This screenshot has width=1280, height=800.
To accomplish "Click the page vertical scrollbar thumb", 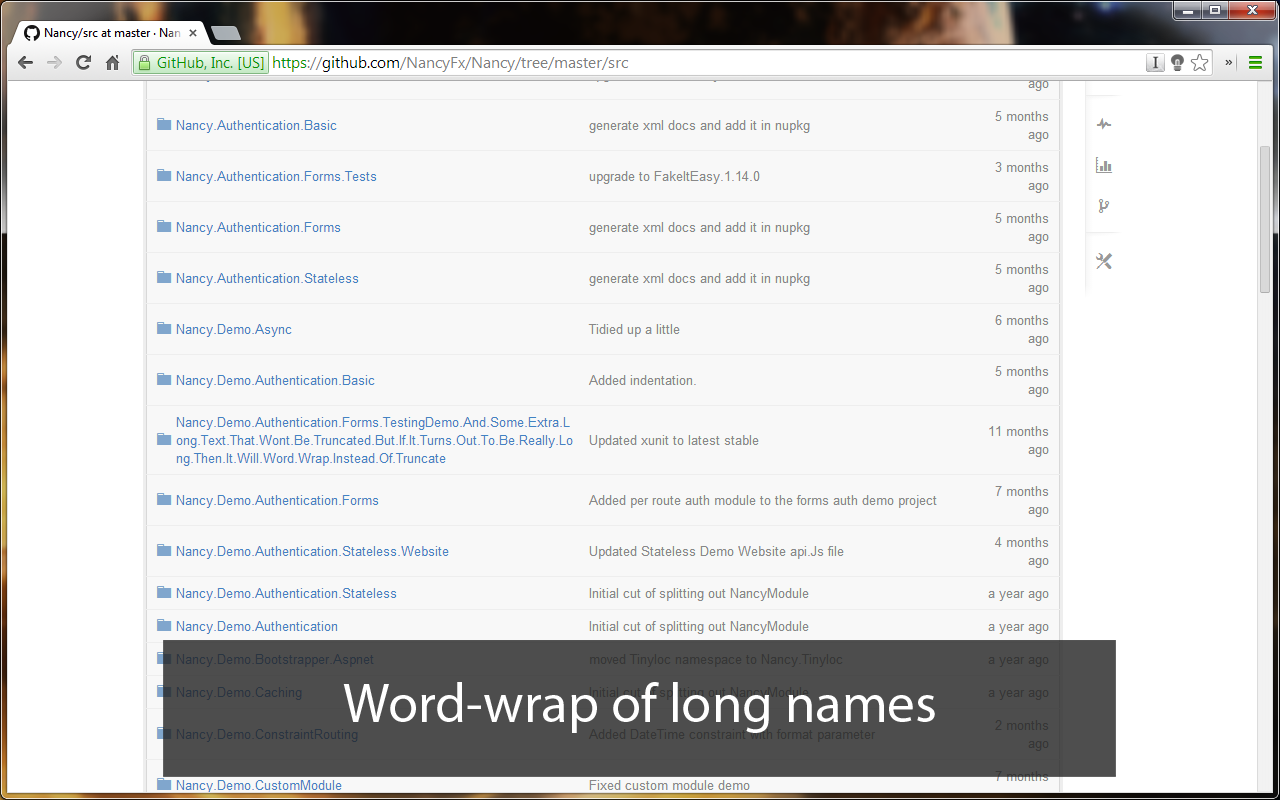I will (x=1265, y=218).
